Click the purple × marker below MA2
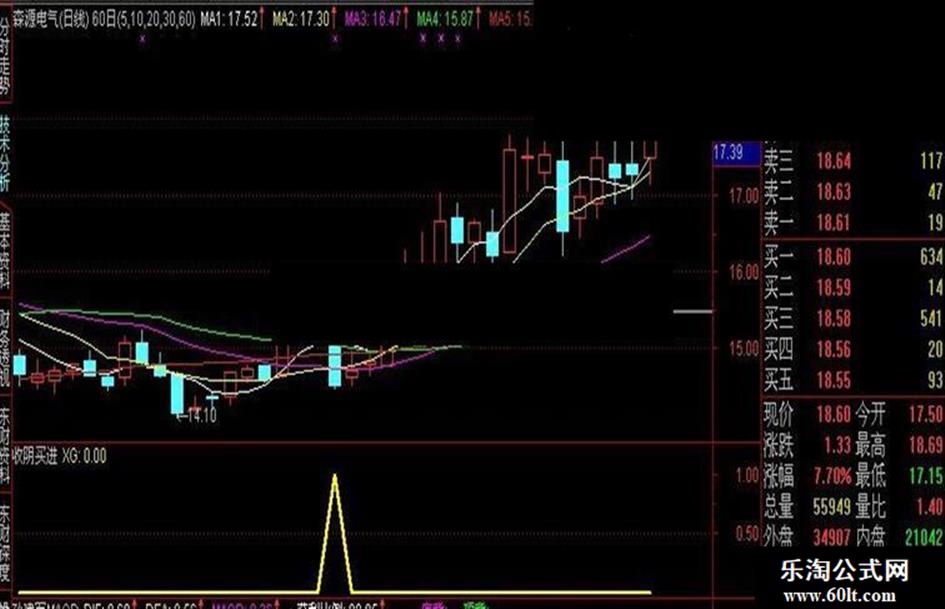Image resolution: width=945 pixels, height=609 pixels. (336, 39)
